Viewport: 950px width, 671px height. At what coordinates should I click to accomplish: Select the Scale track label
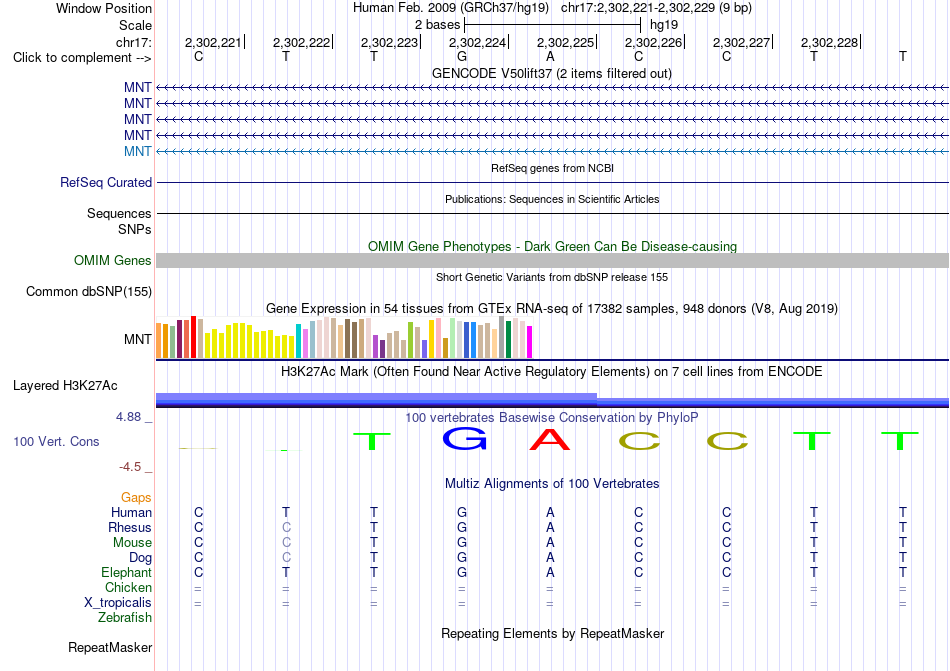(x=135, y=25)
